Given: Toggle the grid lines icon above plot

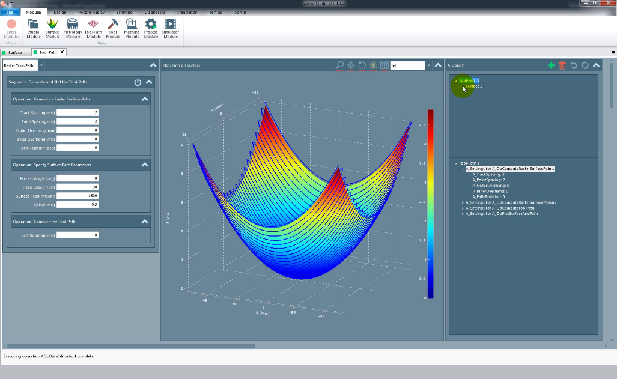Looking at the screenshot, I should coord(384,65).
